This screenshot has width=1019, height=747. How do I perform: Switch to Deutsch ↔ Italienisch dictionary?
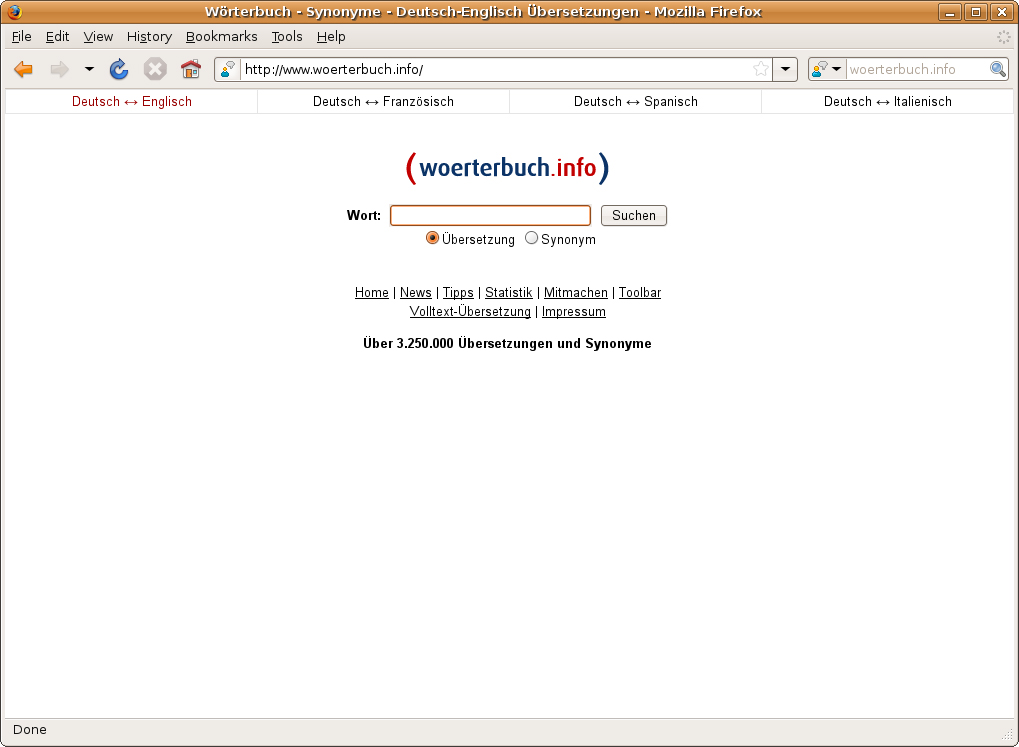pyautogui.click(x=888, y=101)
